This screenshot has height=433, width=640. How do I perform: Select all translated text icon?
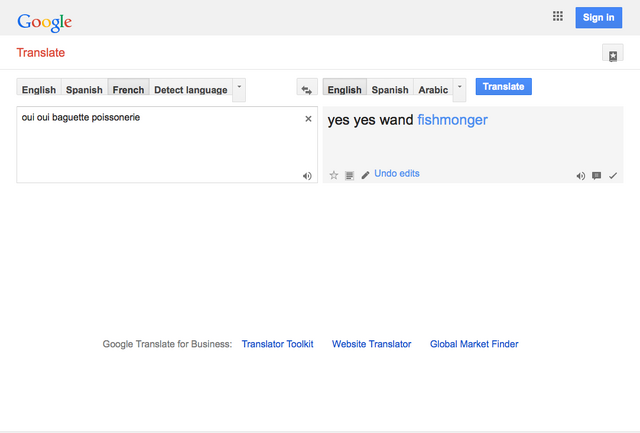click(x=349, y=175)
